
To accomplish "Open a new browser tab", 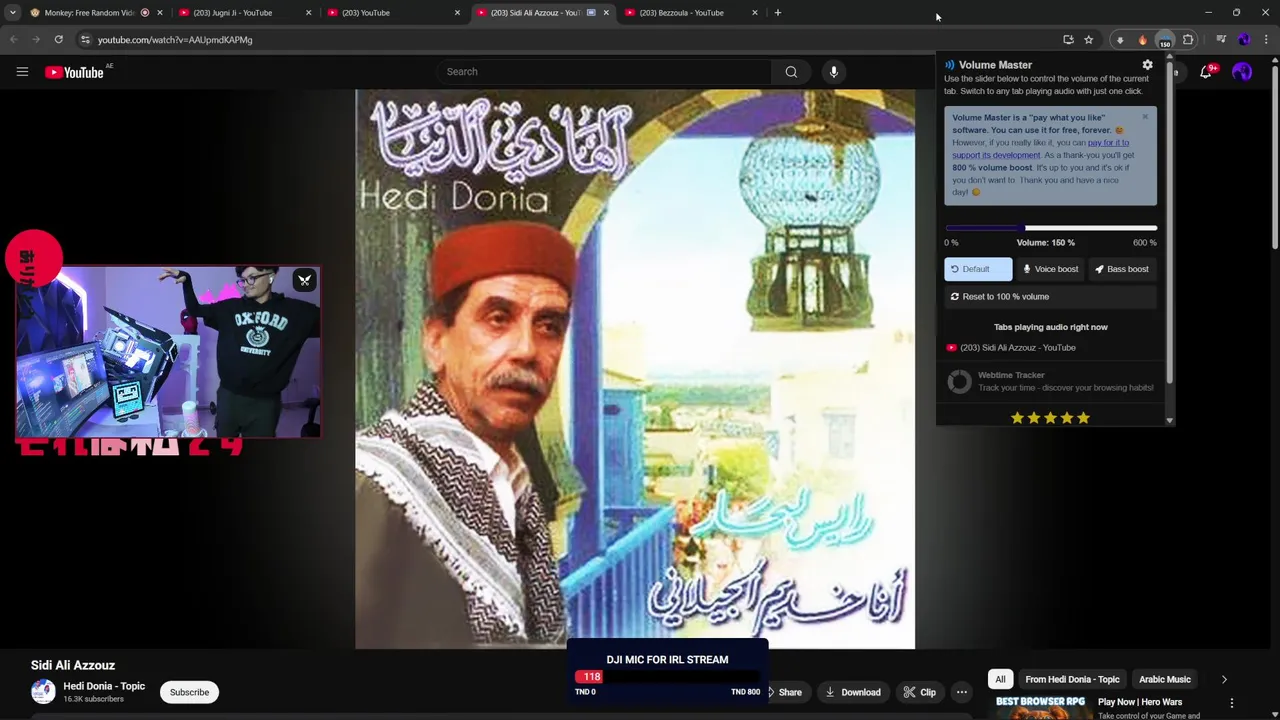I will [777, 13].
